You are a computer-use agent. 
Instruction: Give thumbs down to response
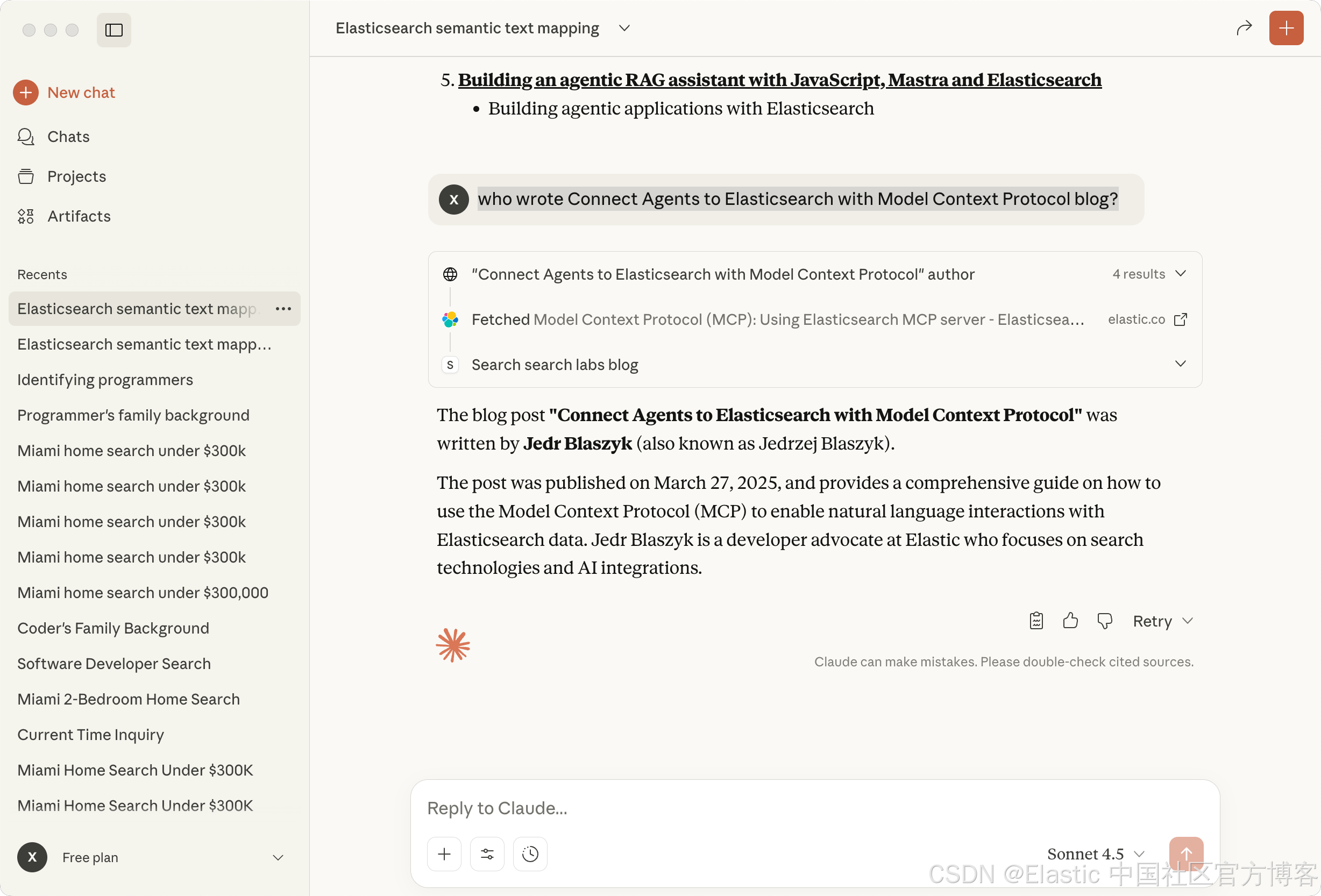[1104, 621]
